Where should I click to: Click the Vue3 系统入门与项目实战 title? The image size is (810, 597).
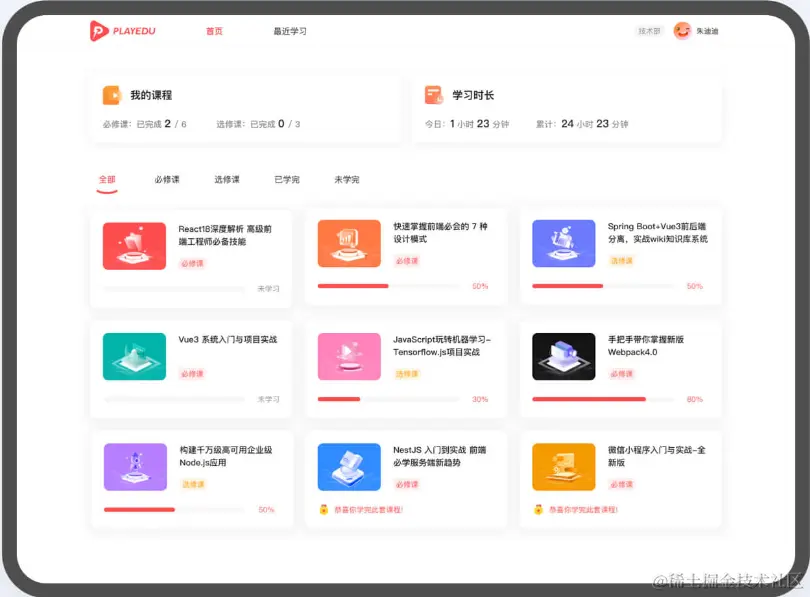(228, 339)
